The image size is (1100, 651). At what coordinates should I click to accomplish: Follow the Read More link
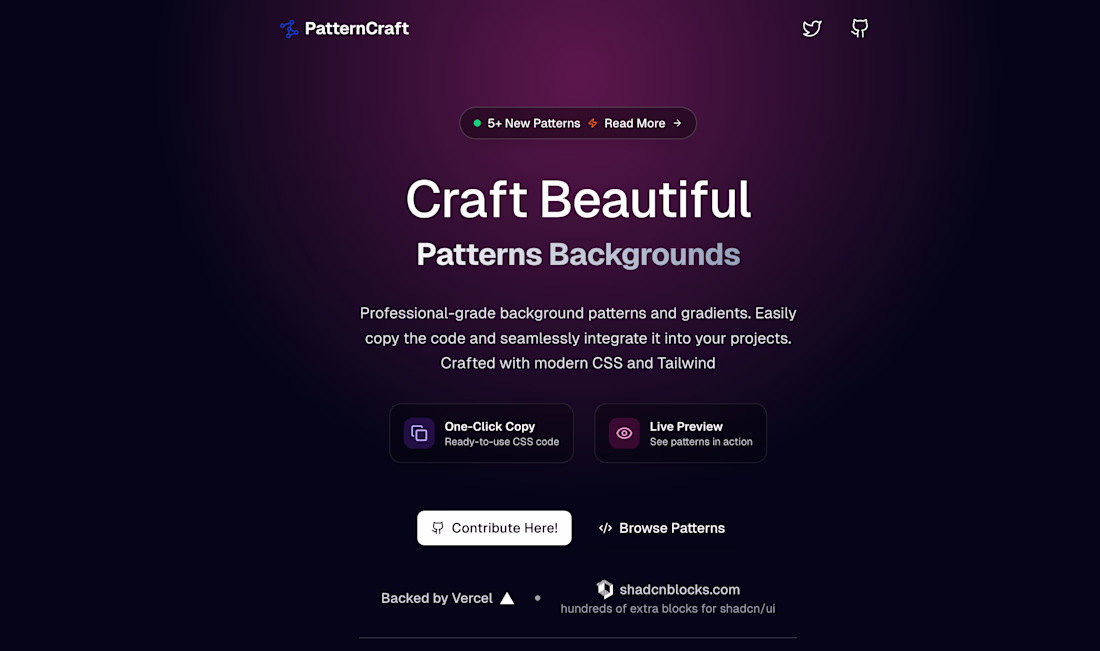click(634, 123)
